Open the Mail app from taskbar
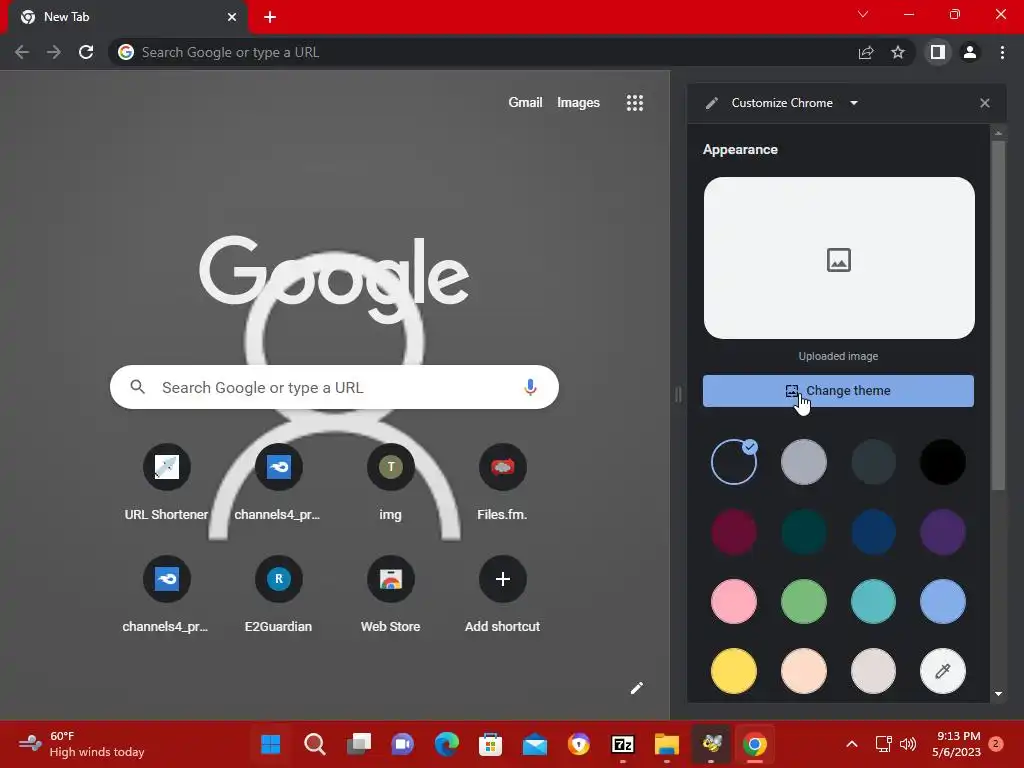This screenshot has height=768, width=1024. 535,744
